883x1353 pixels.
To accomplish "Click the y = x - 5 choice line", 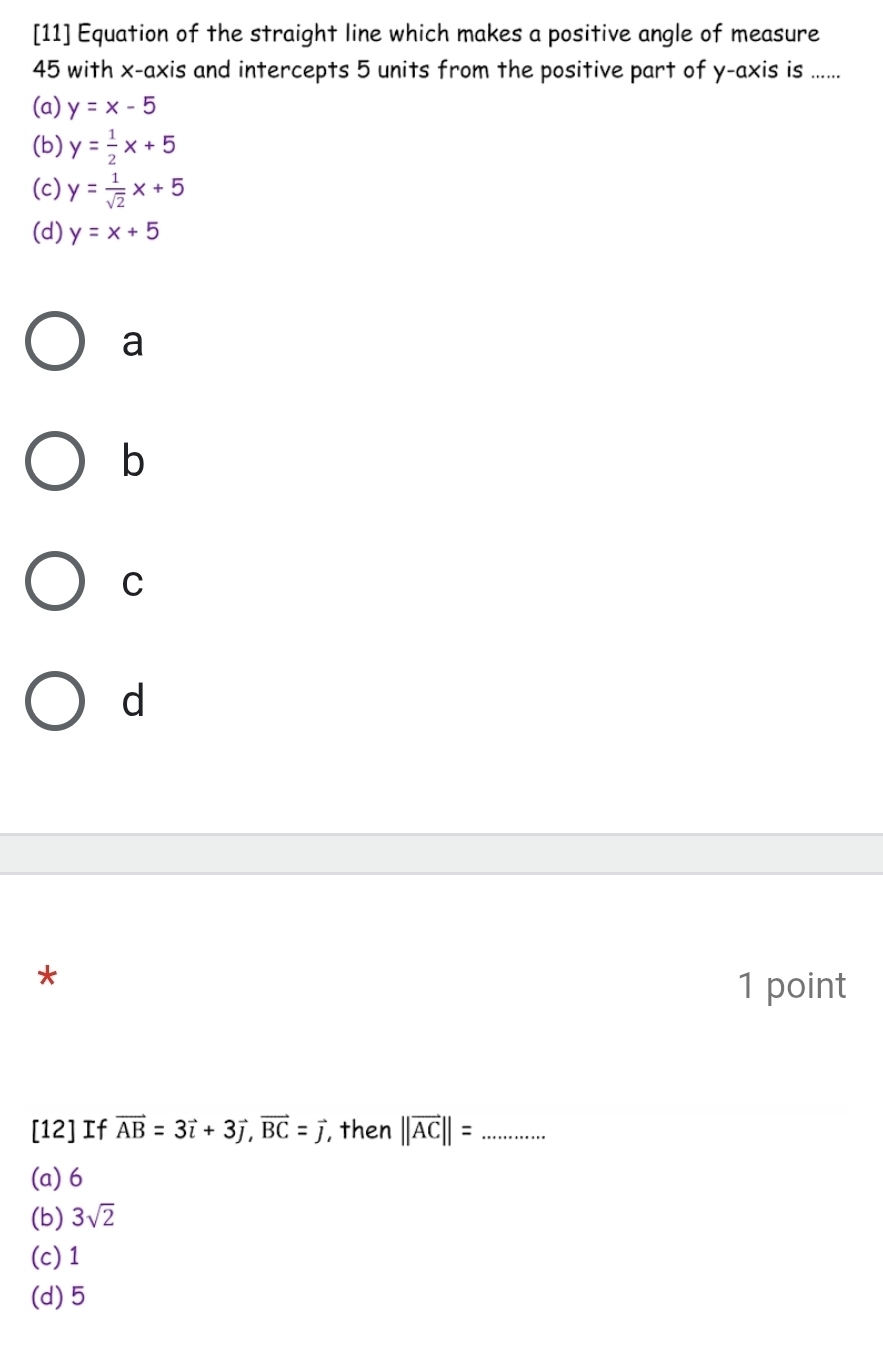I will 94,106.
